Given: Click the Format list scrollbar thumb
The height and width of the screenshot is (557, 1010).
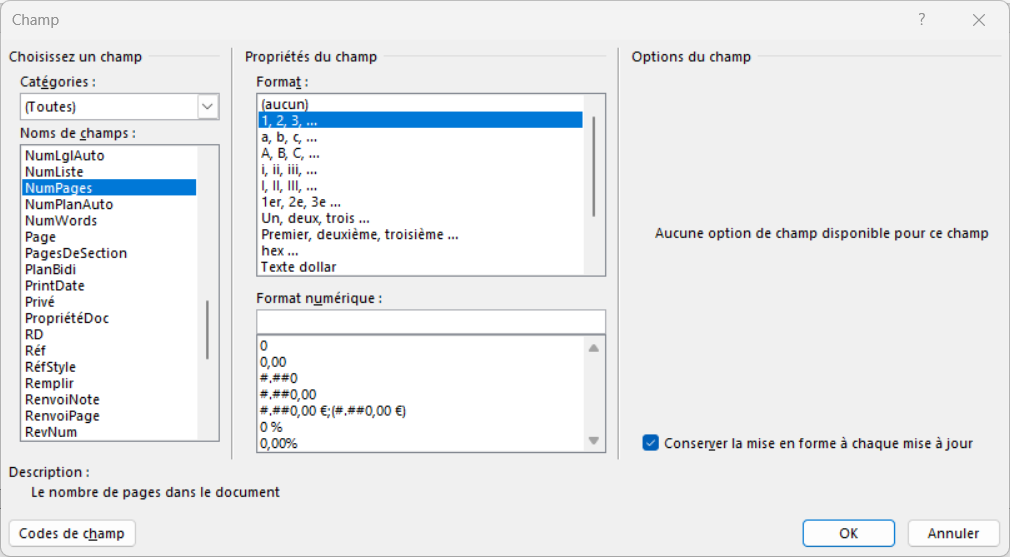Looking at the screenshot, I should pyautogui.click(x=594, y=165).
